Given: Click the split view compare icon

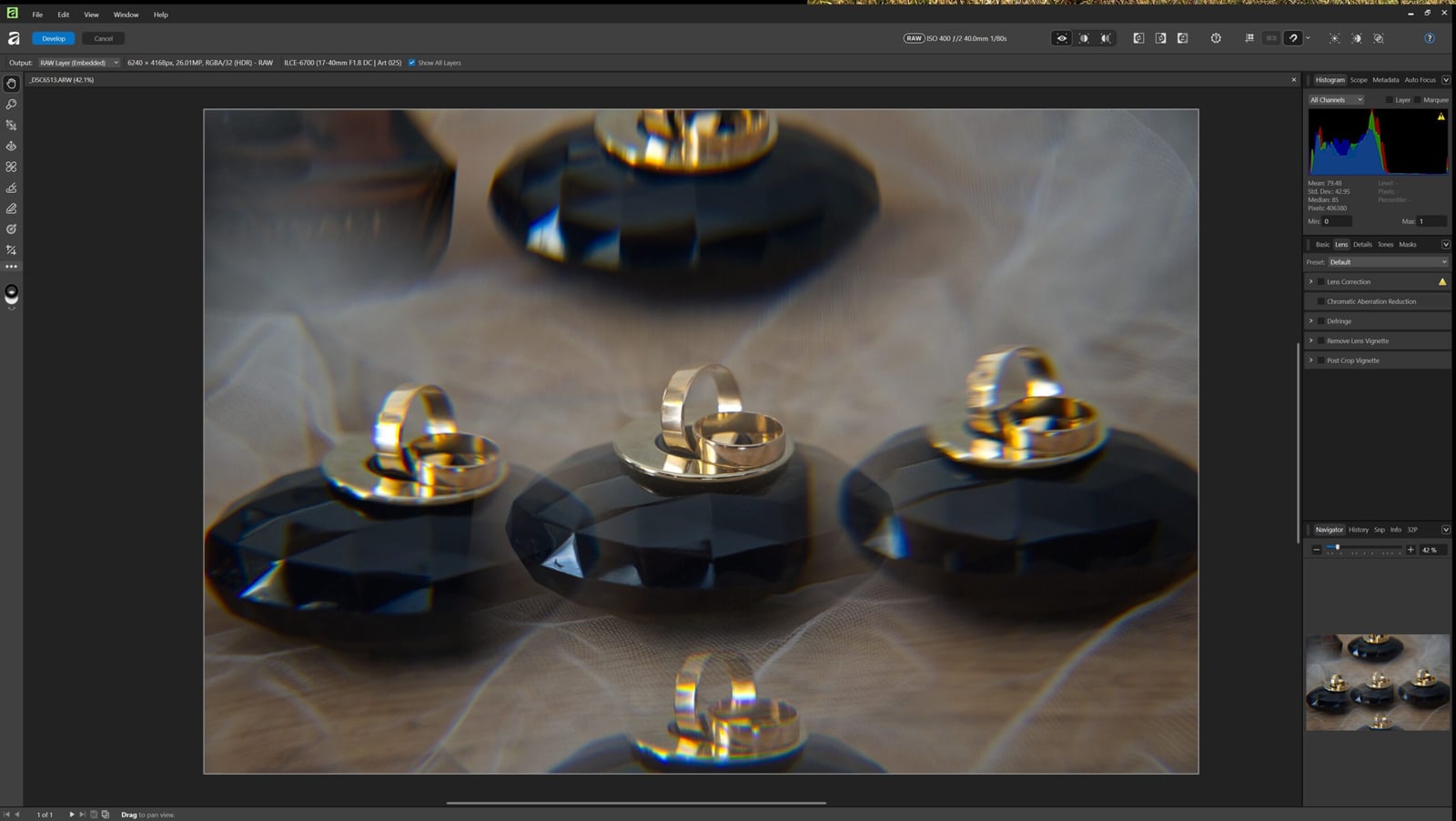Looking at the screenshot, I should tap(1084, 38).
